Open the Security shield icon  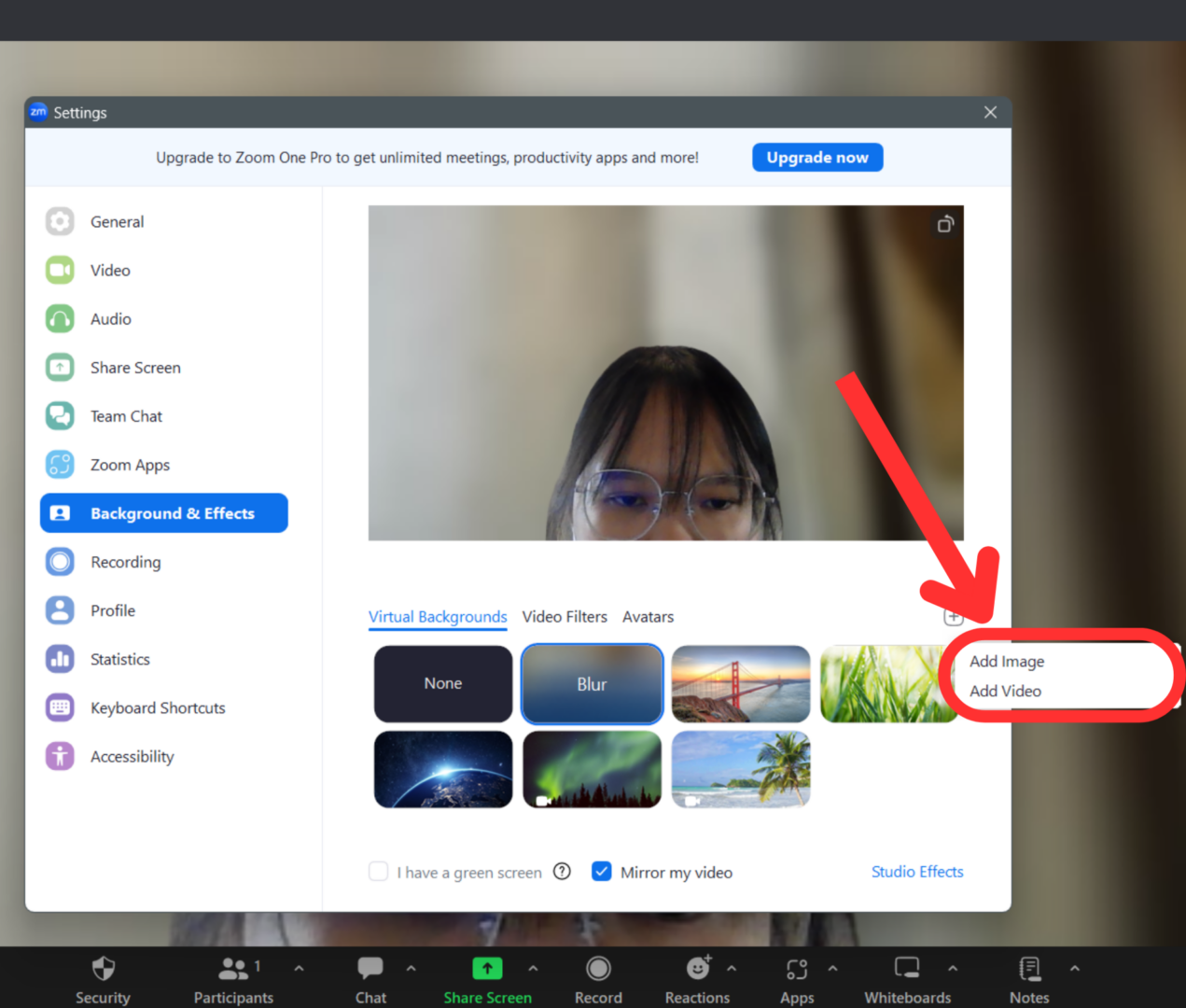(103, 969)
